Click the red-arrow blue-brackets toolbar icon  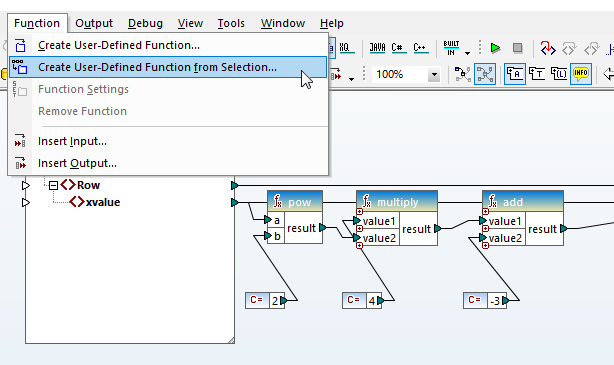click(548, 48)
